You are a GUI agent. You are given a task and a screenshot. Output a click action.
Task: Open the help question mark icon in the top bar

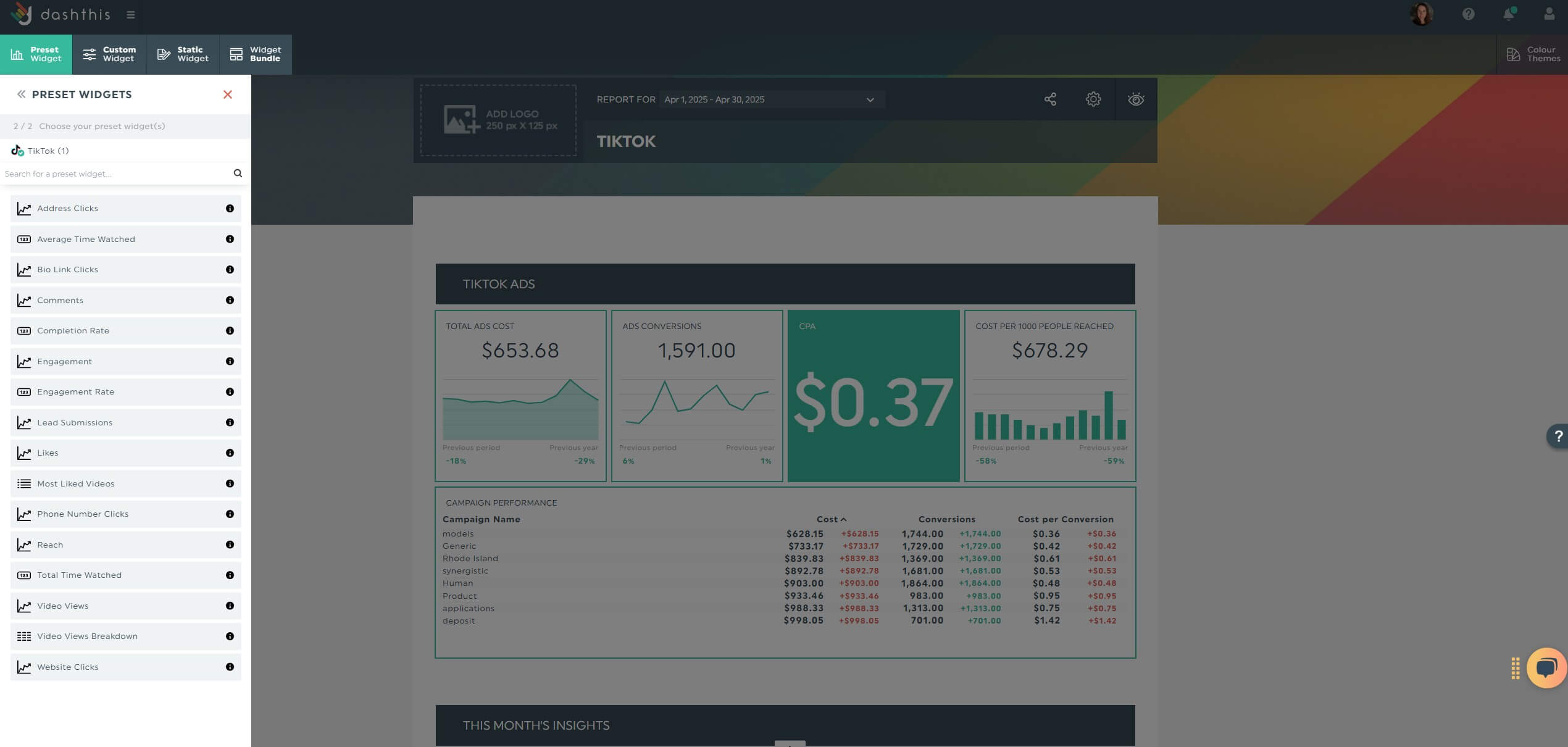[1469, 14]
